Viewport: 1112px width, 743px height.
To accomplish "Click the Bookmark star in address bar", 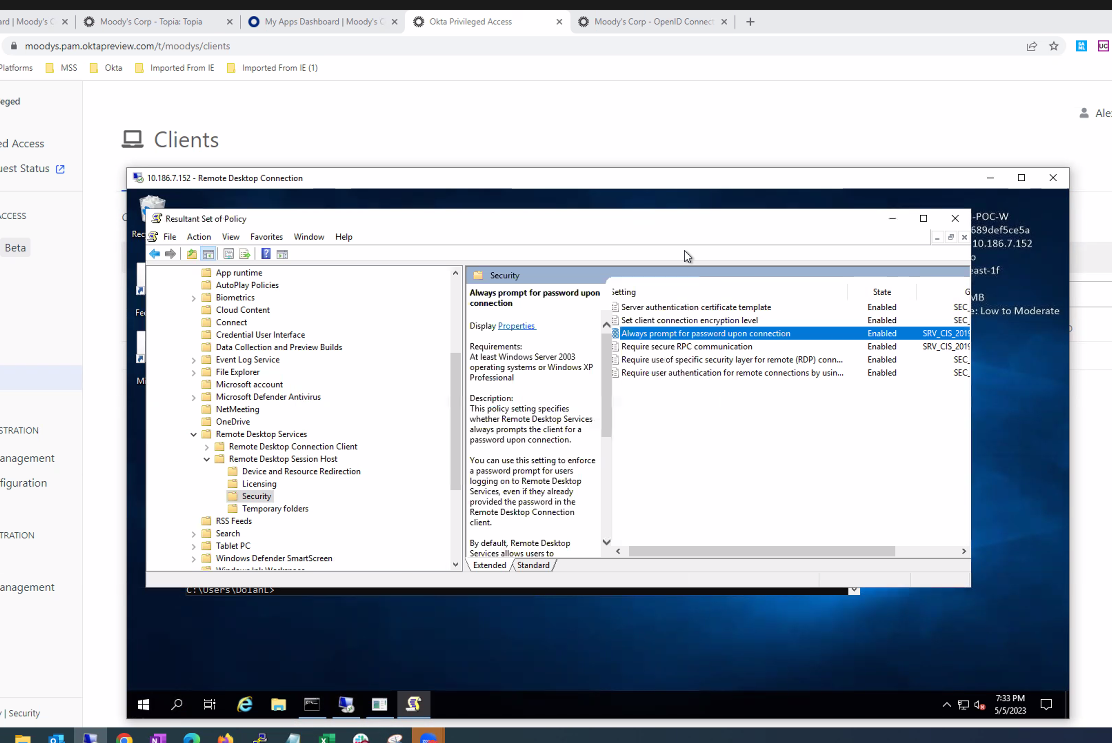I will click(1053, 46).
